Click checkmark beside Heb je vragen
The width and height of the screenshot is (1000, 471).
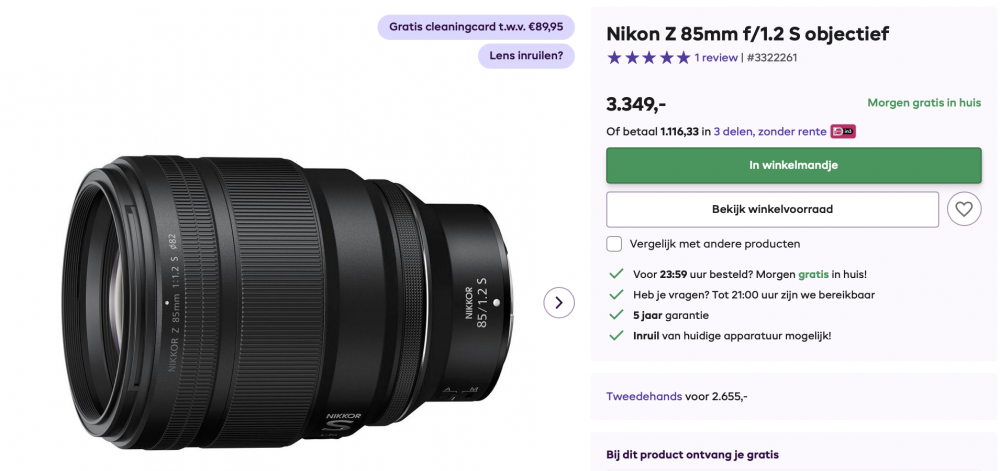(x=615, y=294)
